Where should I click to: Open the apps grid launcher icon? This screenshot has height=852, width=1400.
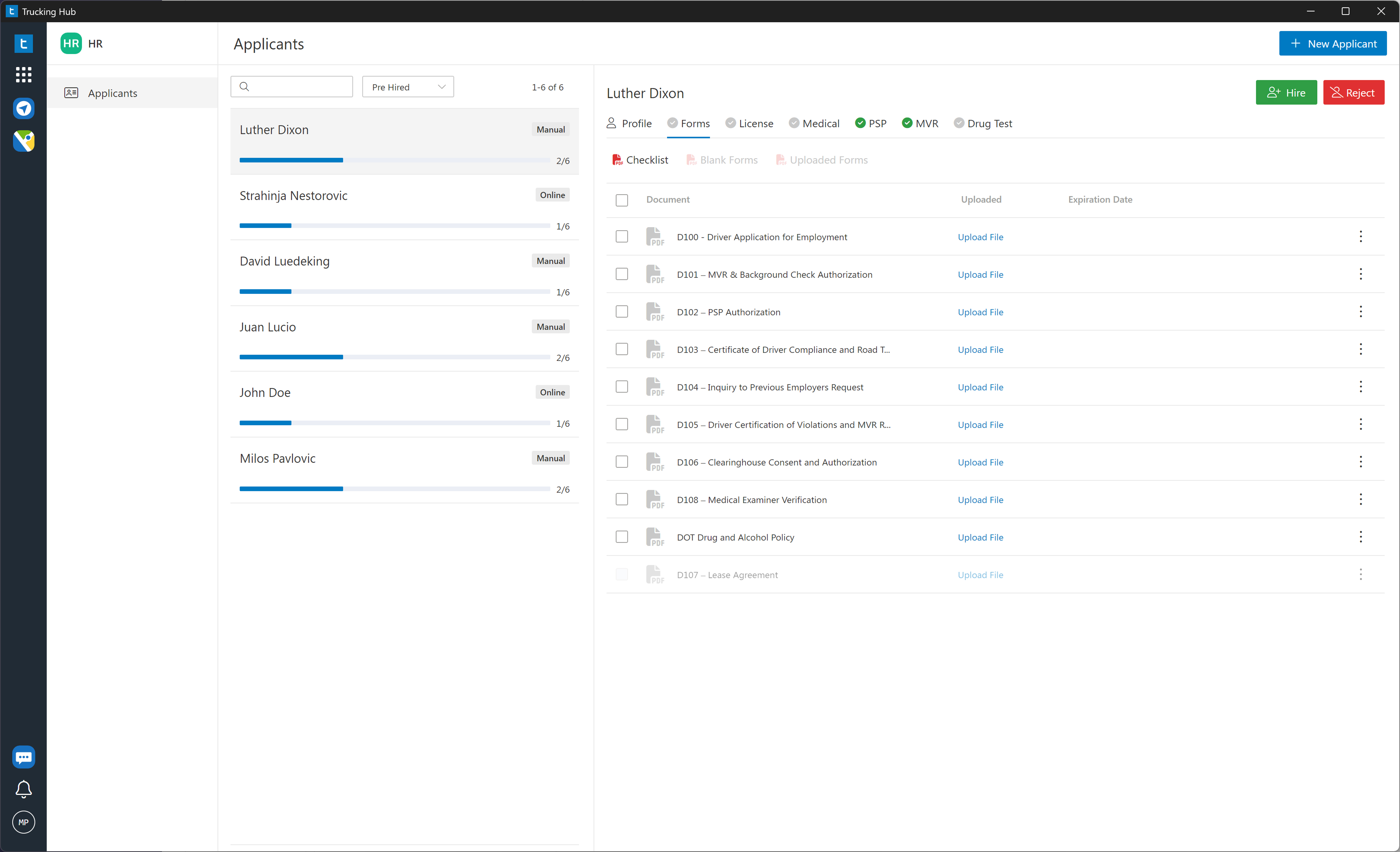coord(23,74)
